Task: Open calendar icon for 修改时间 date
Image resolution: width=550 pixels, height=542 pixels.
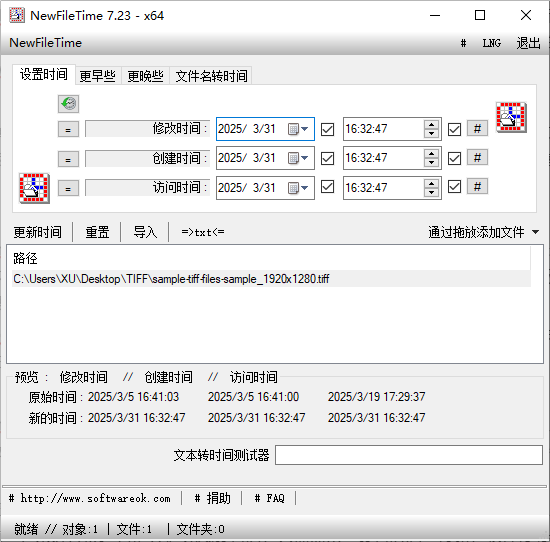Action: tap(293, 129)
